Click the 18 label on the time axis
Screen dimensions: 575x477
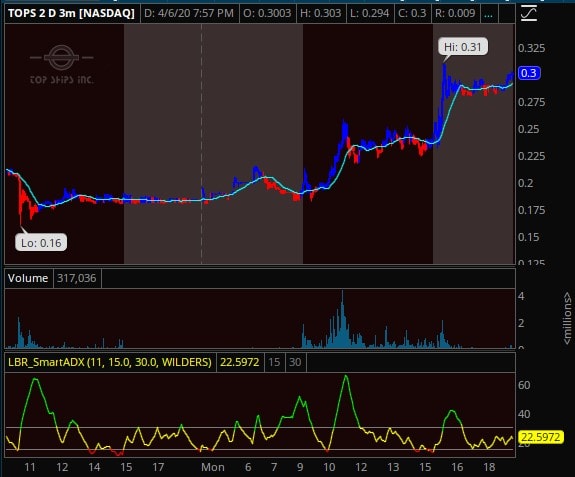click(489, 467)
